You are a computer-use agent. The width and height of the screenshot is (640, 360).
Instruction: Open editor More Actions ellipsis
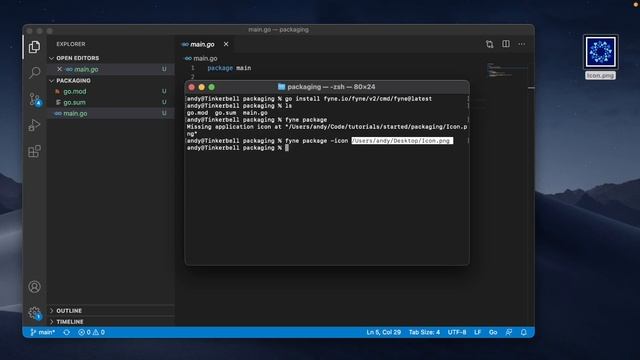[522, 44]
